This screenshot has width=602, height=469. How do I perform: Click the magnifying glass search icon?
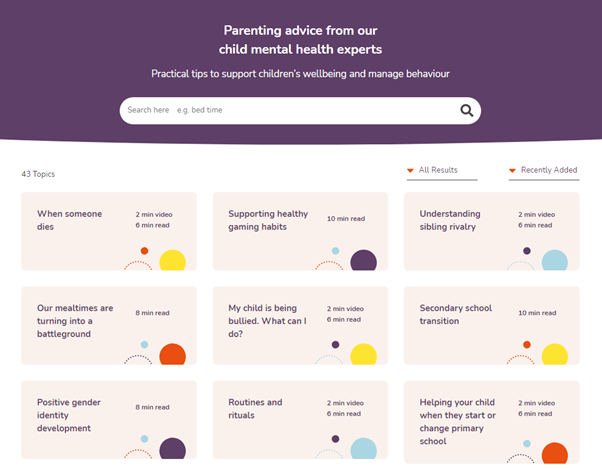466,111
